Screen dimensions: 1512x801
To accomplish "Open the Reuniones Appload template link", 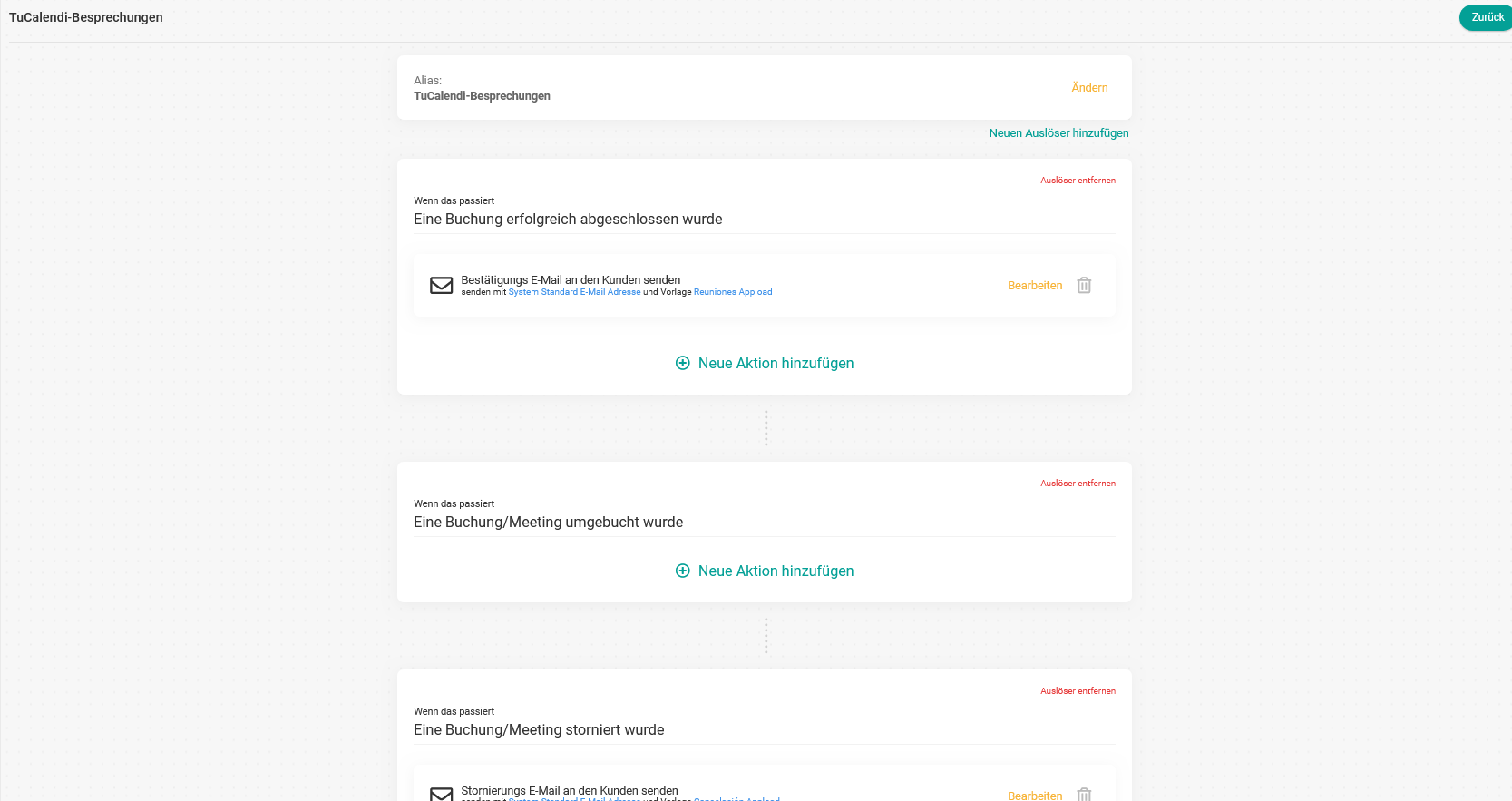I will pos(733,292).
